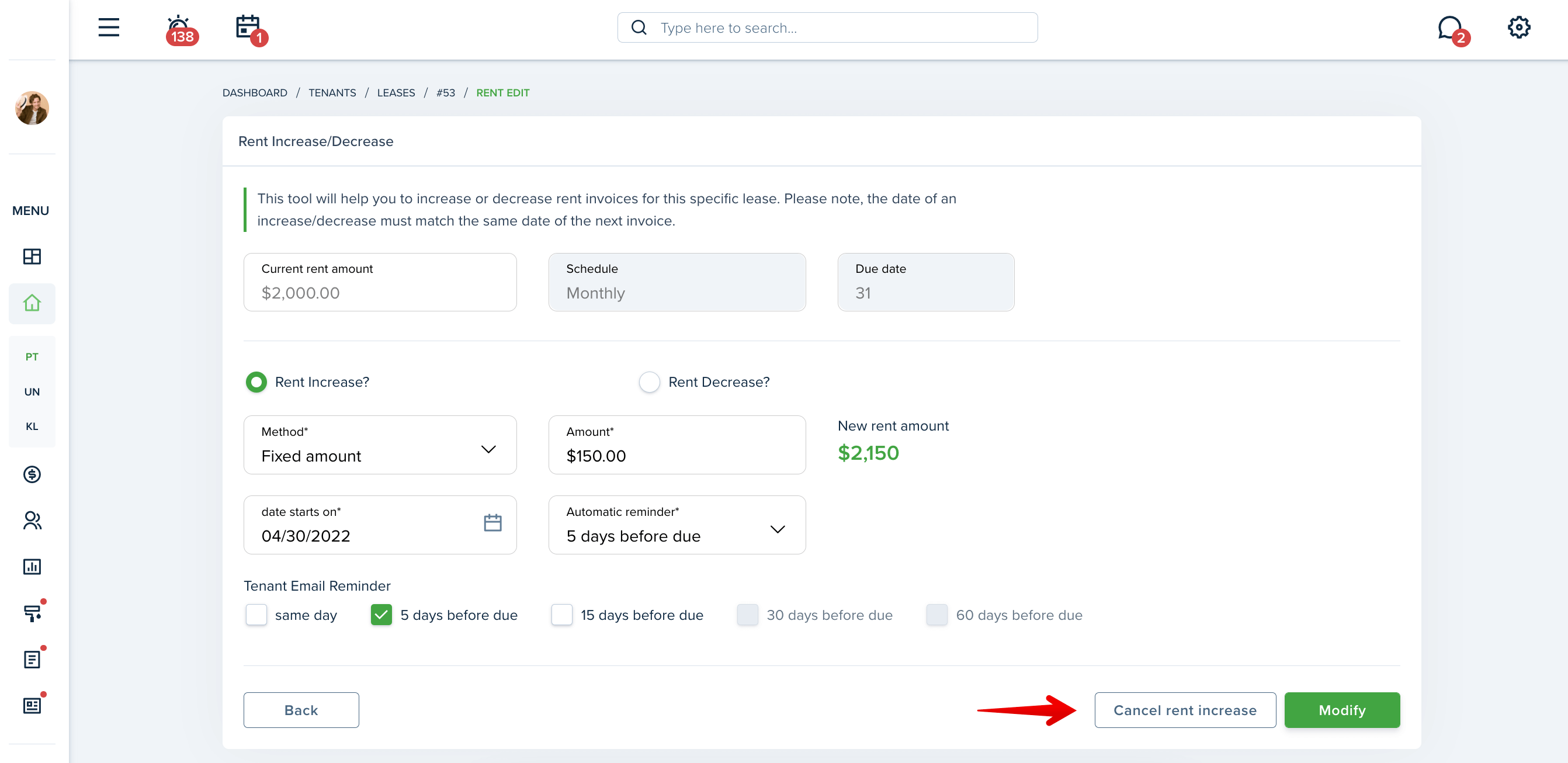
Task: Select the KL sidebar submenu item
Action: click(32, 426)
